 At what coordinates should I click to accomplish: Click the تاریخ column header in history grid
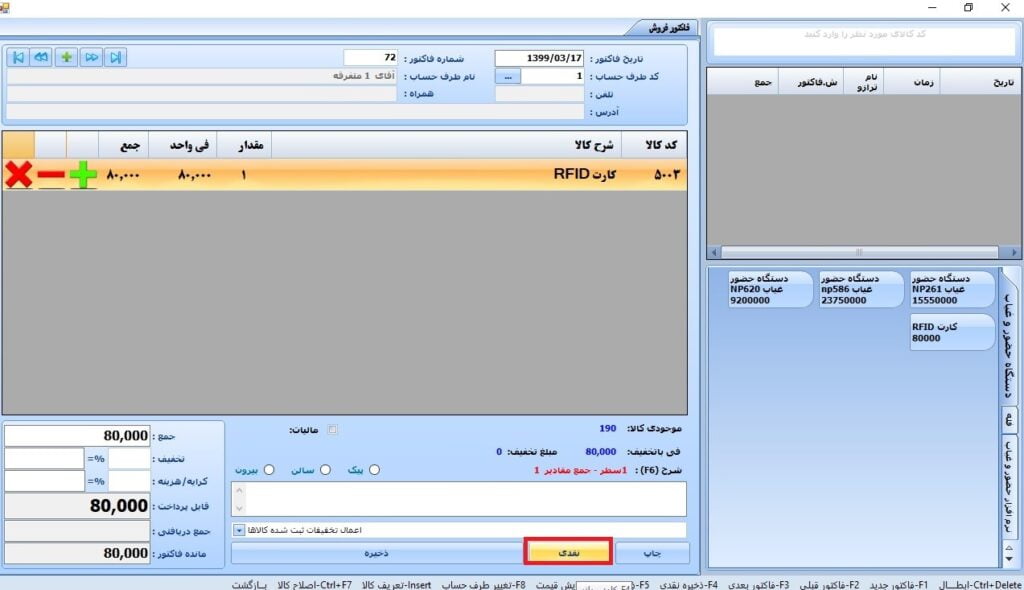[980, 82]
